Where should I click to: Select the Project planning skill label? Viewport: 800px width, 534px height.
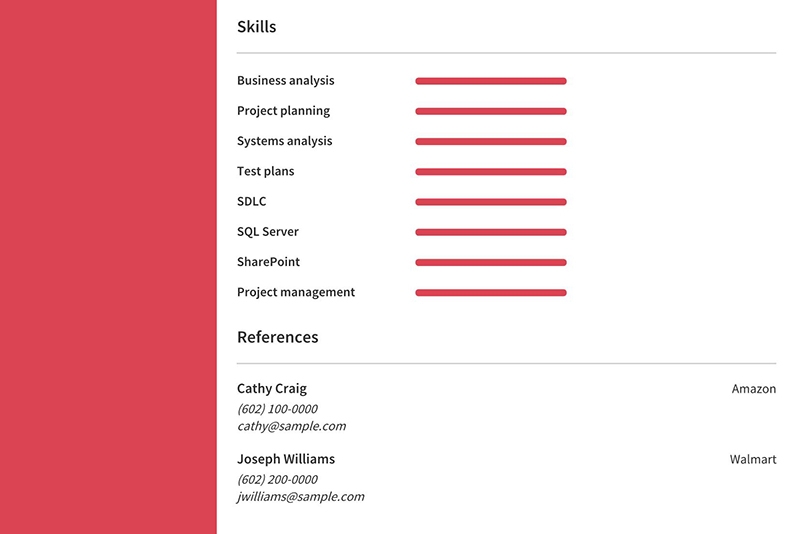pos(283,111)
